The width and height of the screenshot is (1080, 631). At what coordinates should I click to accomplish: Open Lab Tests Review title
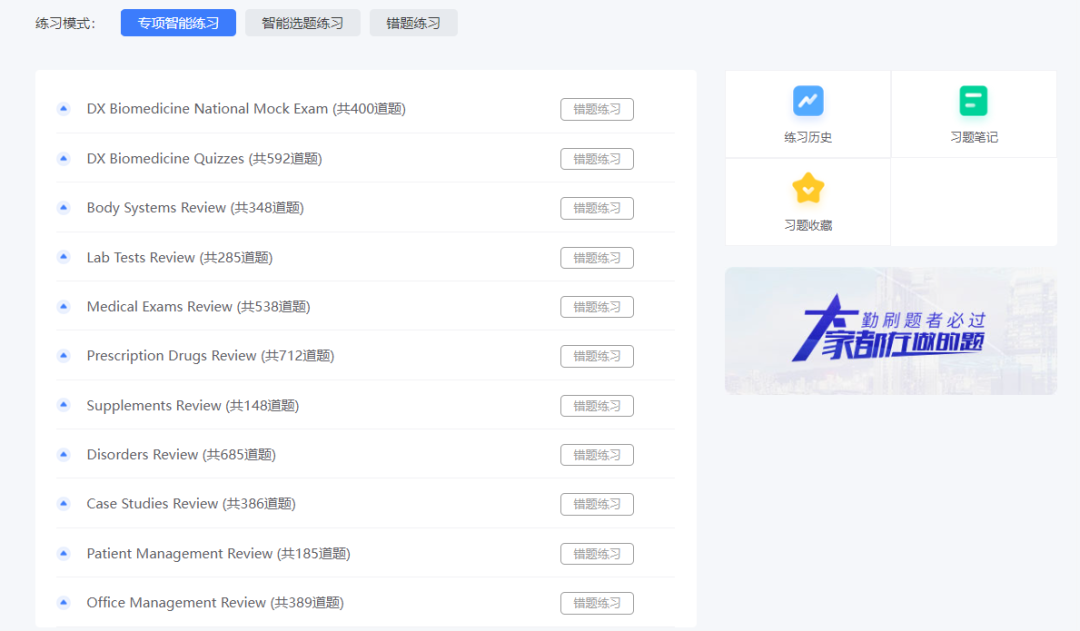pos(180,257)
